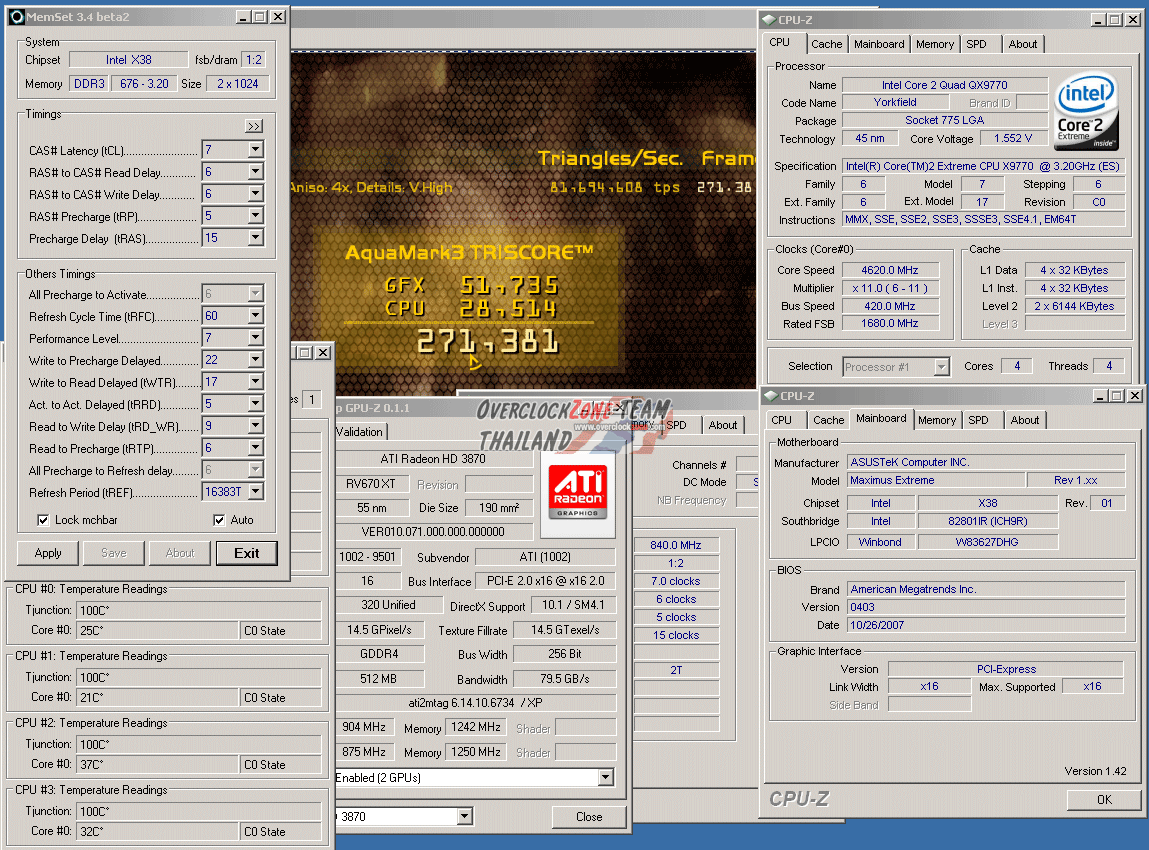Image resolution: width=1149 pixels, height=850 pixels.
Task: Toggle the Auto checkbox in MemSet
Action: (219, 520)
